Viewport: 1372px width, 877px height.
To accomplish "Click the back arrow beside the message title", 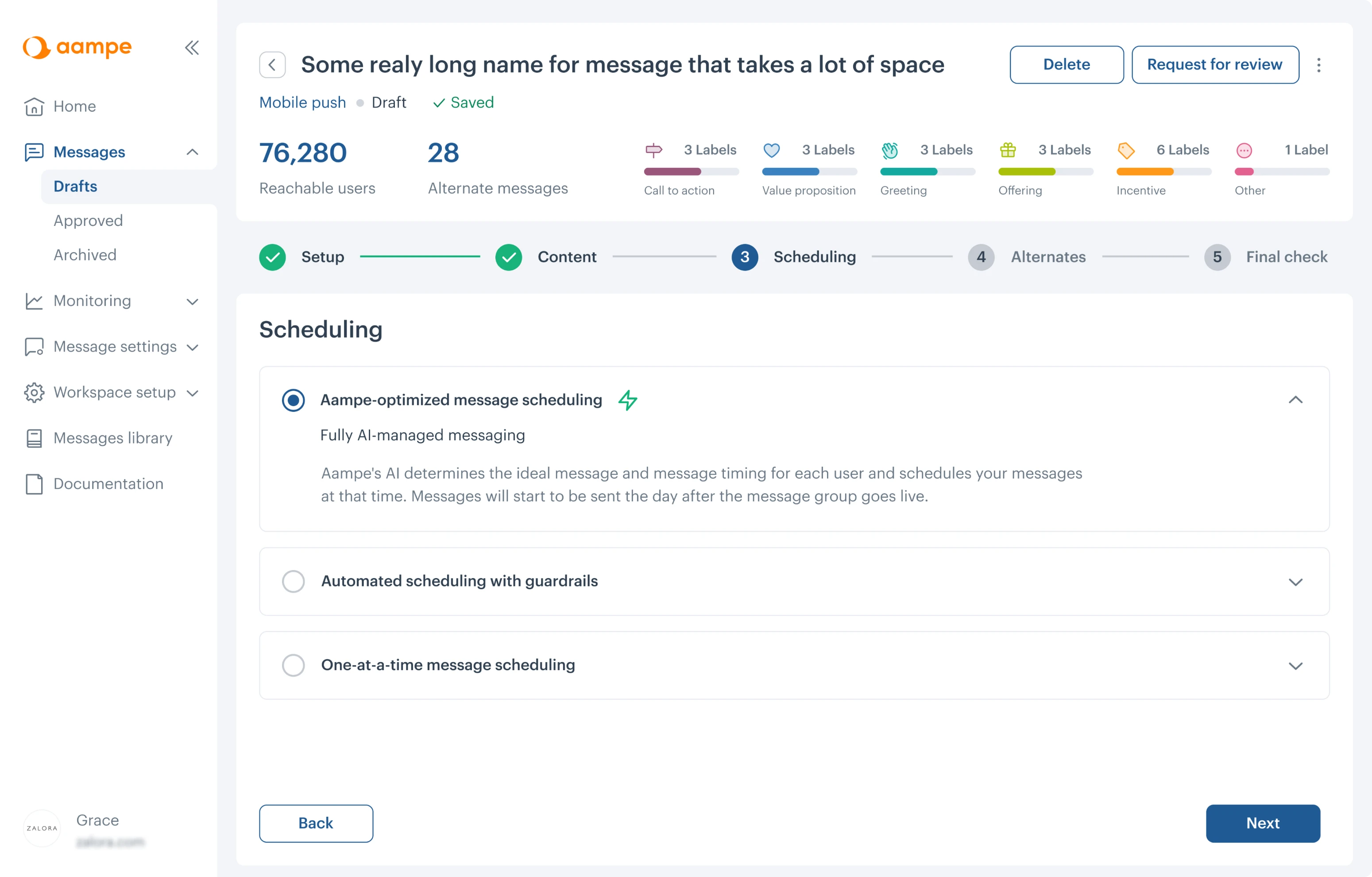I will point(272,64).
